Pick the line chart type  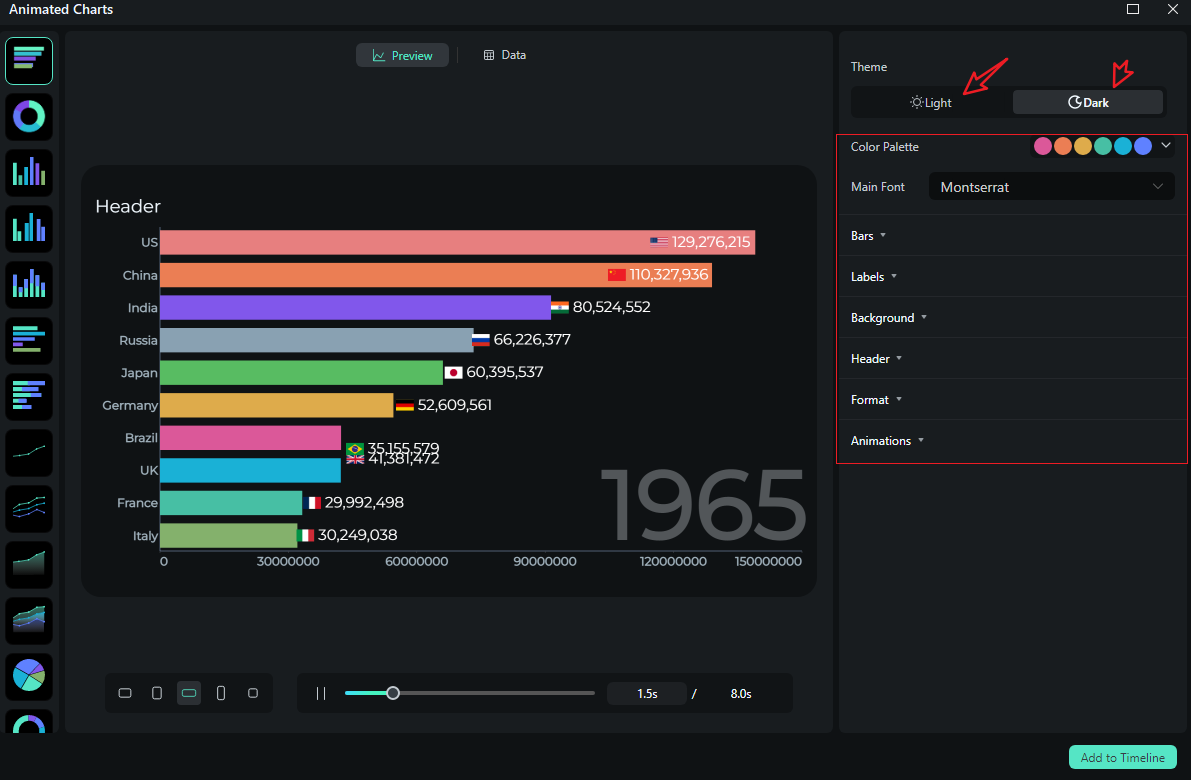pos(28,453)
